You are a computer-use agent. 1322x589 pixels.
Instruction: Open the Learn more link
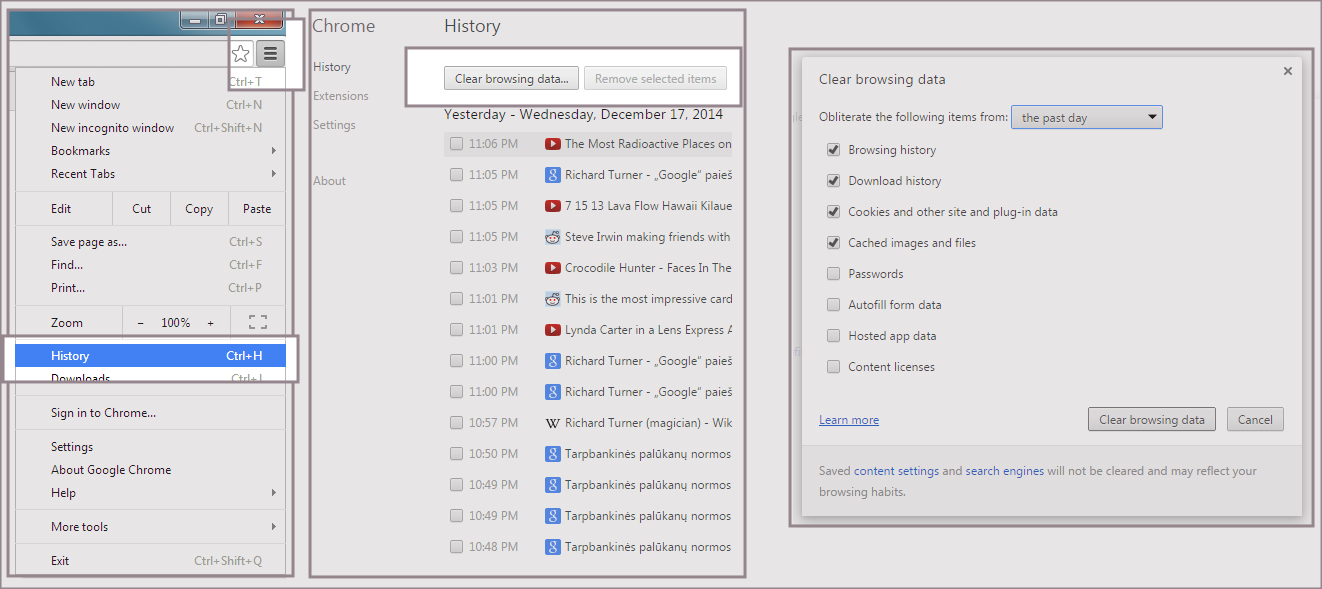pos(849,420)
